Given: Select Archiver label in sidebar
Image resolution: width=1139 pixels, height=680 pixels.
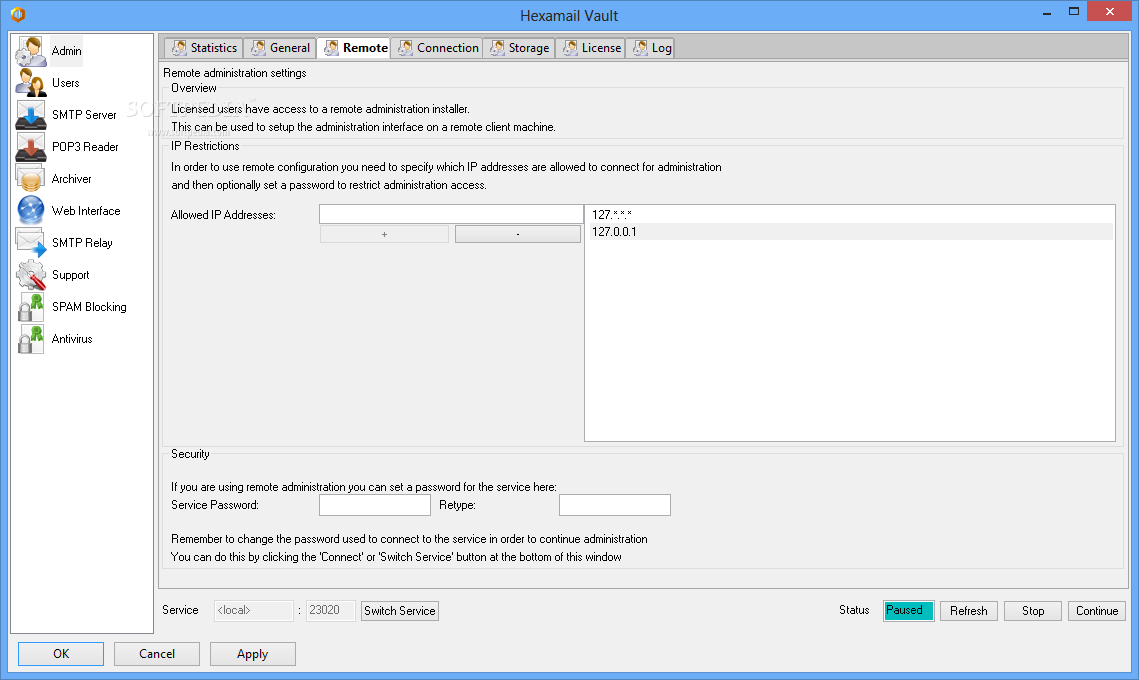Looking at the screenshot, I should pos(71,179).
